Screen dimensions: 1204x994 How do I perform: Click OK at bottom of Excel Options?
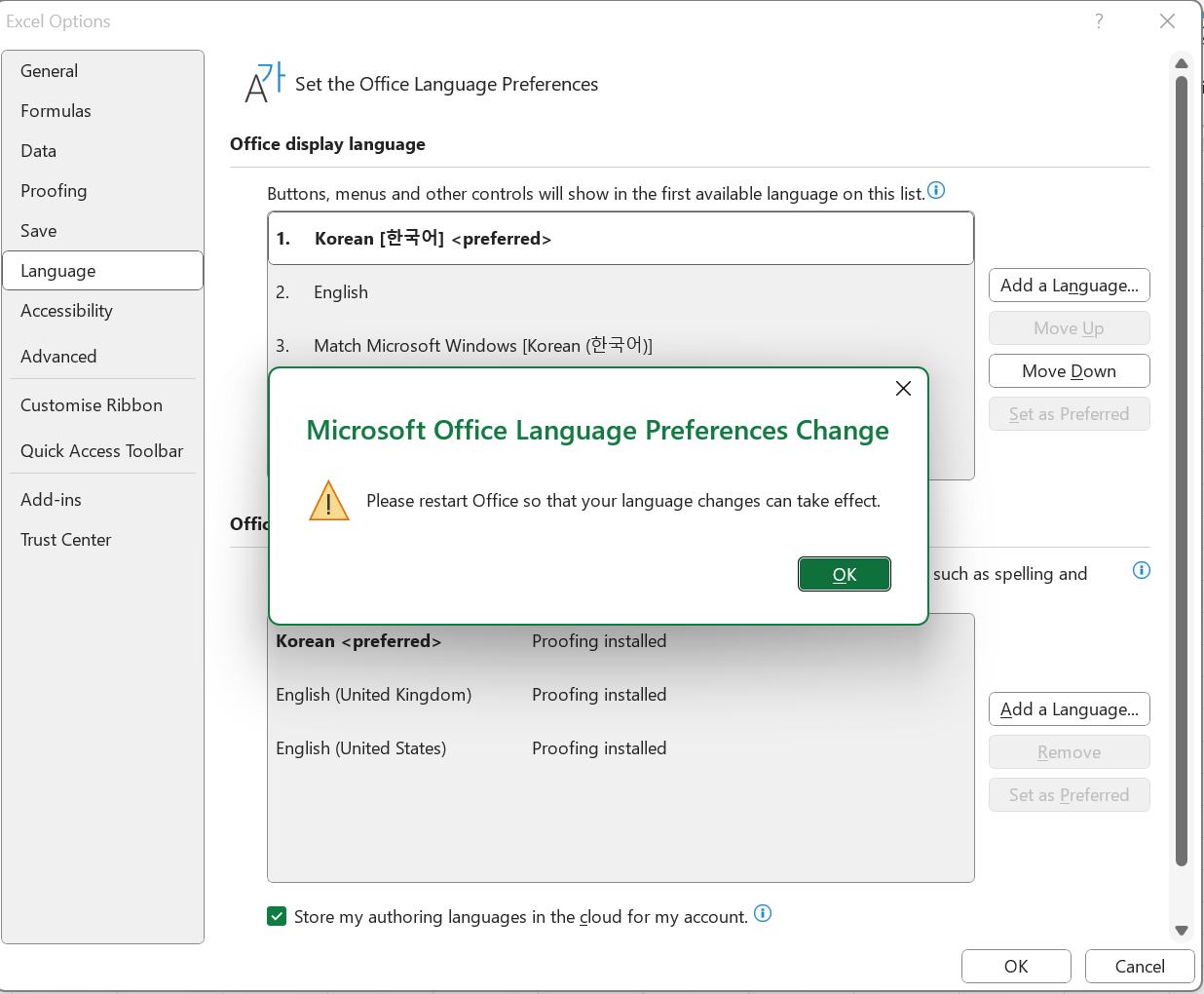click(1016, 967)
